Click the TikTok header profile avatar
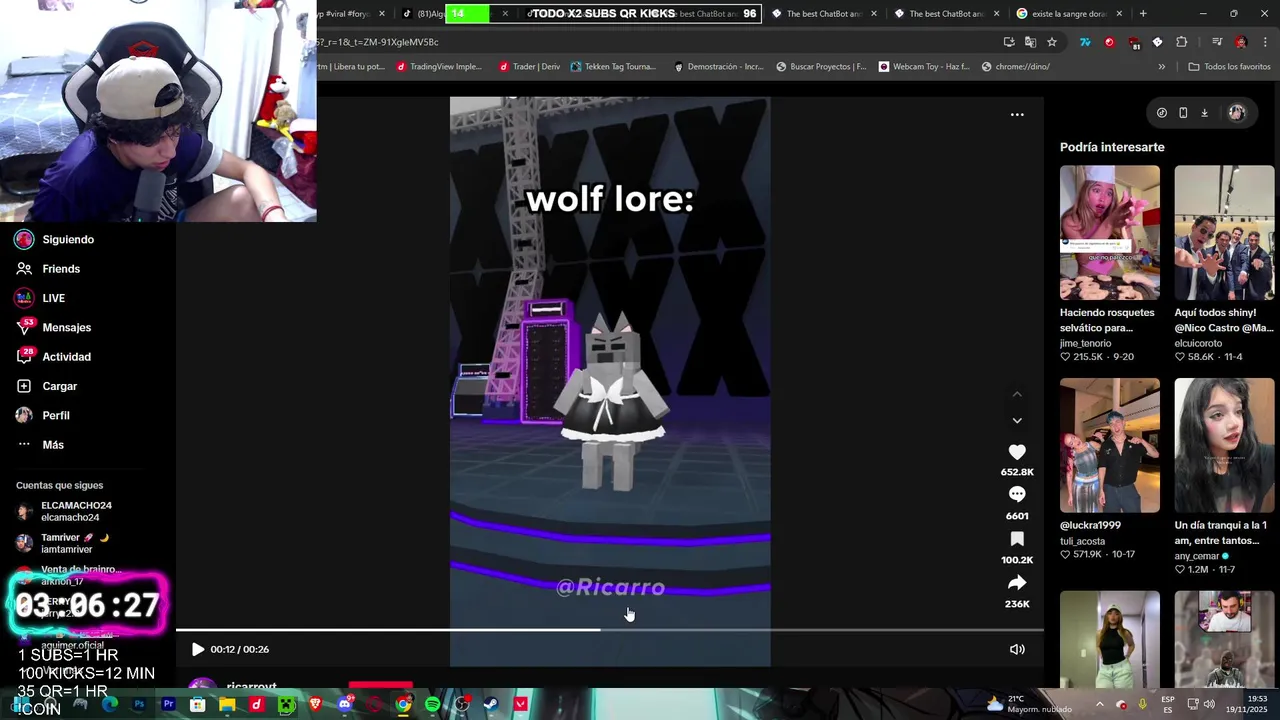This screenshot has height=720, width=1280. pyautogui.click(x=1237, y=113)
